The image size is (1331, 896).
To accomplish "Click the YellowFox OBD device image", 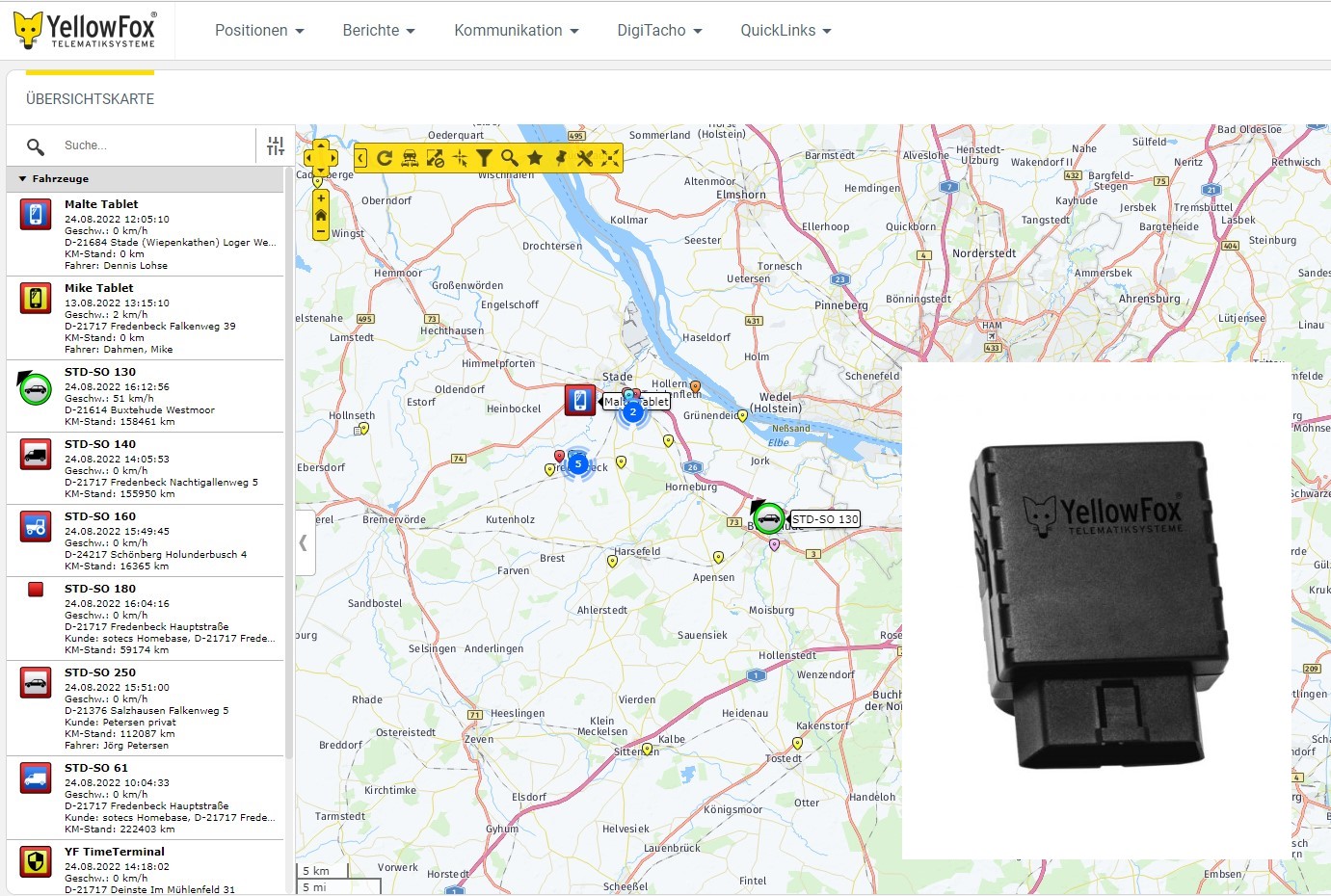I will [1099, 606].
